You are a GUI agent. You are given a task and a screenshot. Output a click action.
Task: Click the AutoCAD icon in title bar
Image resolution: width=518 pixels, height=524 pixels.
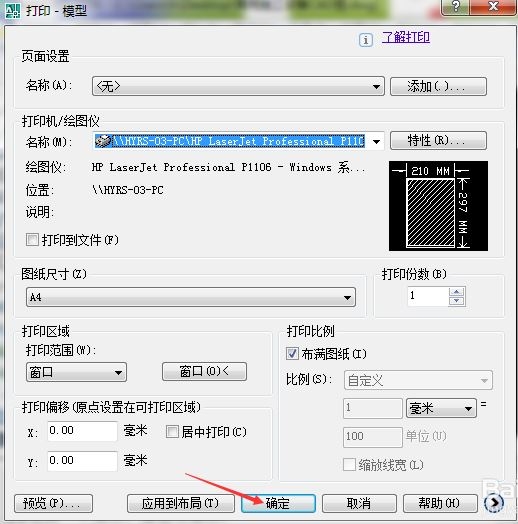click(x=13, y=10)
